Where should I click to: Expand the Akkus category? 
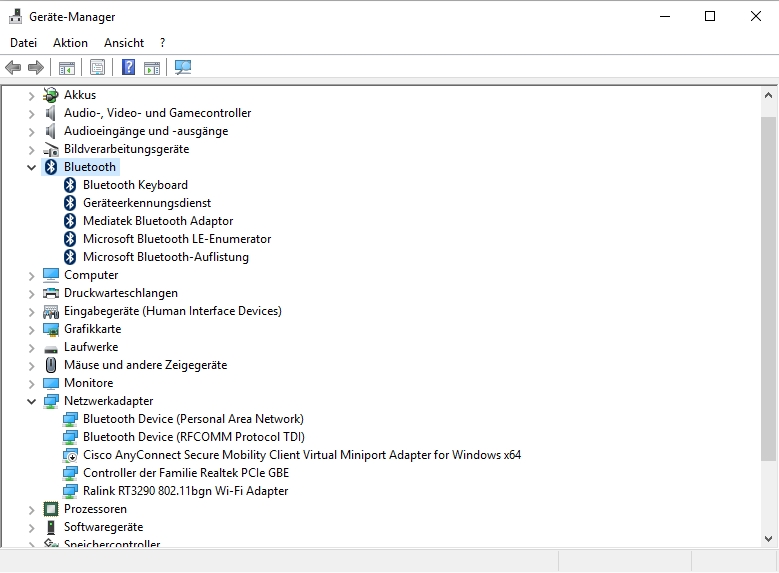[x=31, y=95]
